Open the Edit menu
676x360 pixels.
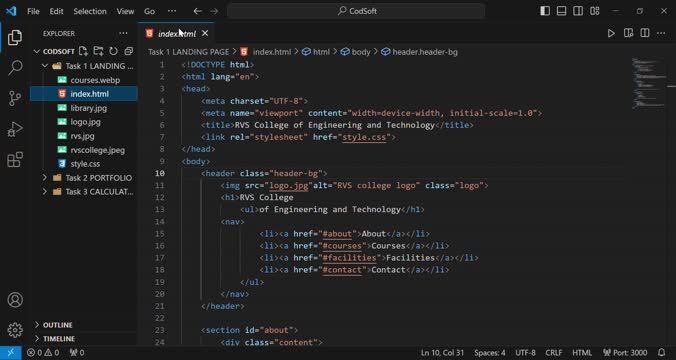pos(56,11)
